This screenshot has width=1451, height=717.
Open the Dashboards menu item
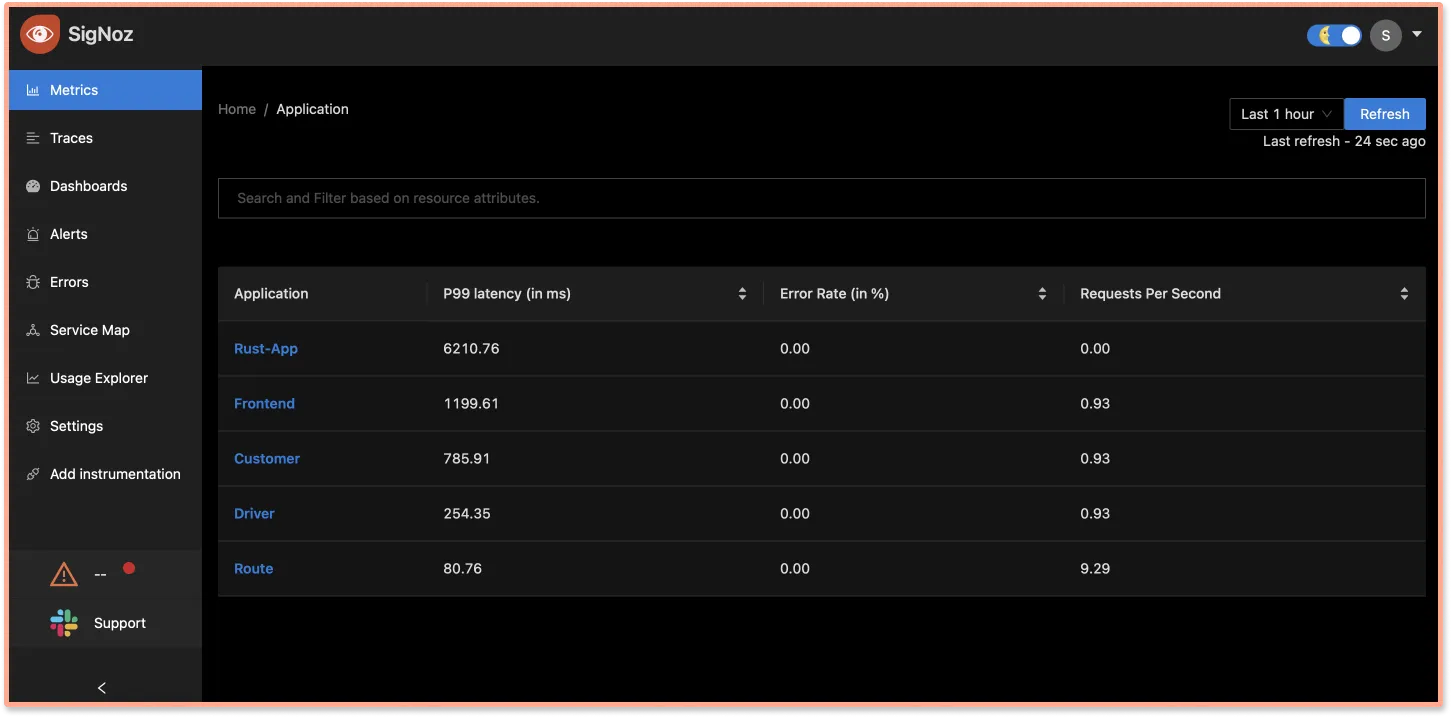tap(105, 186)
